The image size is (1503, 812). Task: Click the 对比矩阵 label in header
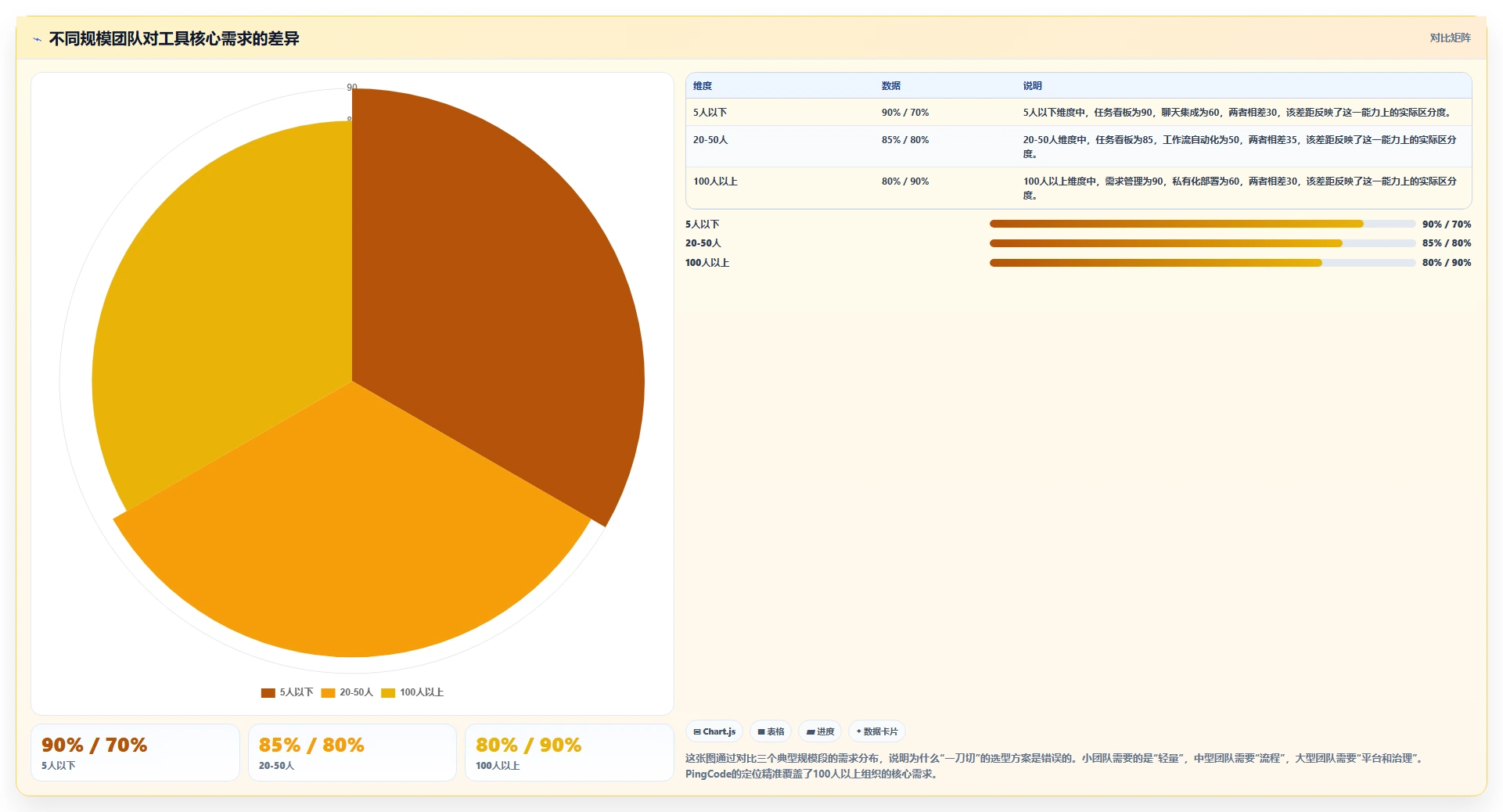coord(1450,38)
